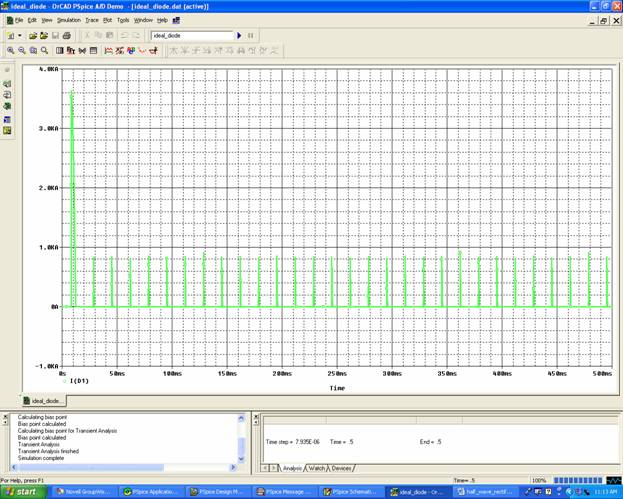623x499 pixels.
Task: Click the simulation progress bar in status bar
Action: [x=578, y=480]
